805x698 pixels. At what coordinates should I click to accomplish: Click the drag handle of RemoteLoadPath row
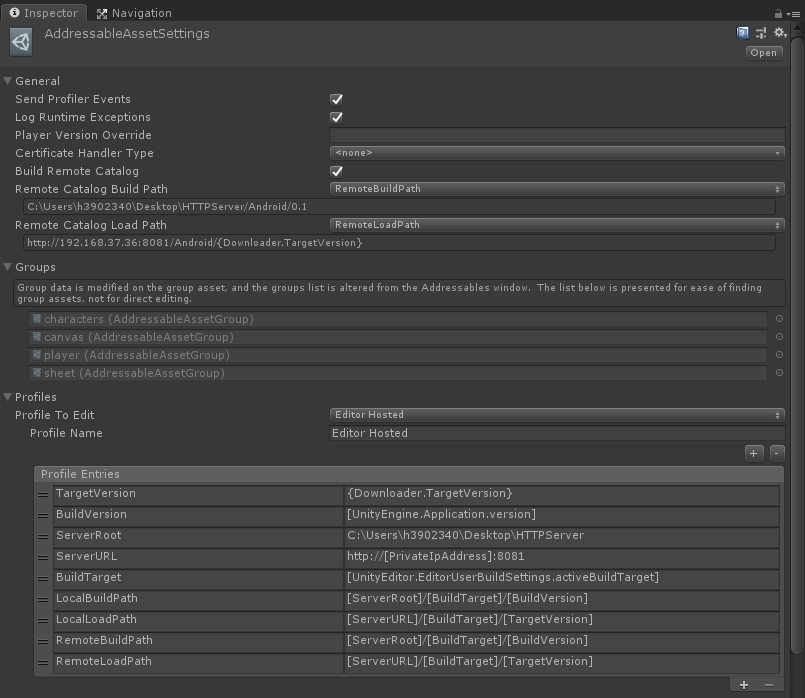[x=43, y=663]
